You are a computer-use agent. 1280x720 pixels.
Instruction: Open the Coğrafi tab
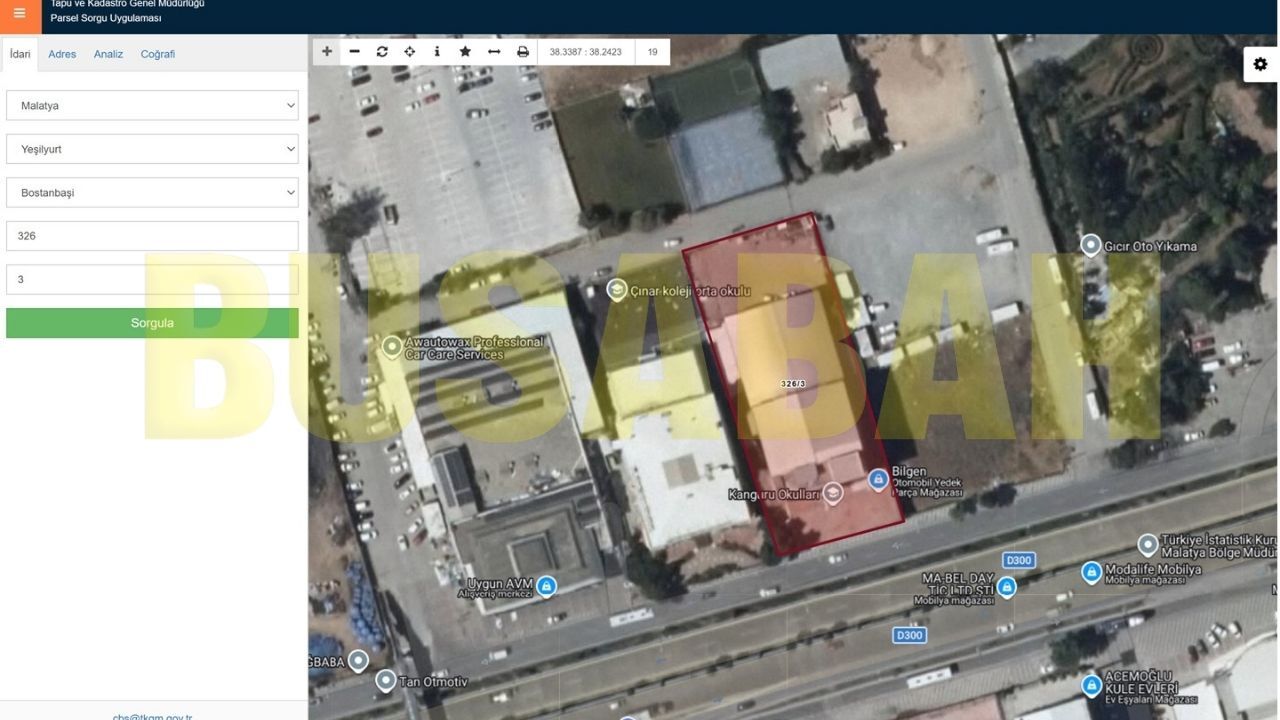157,54
